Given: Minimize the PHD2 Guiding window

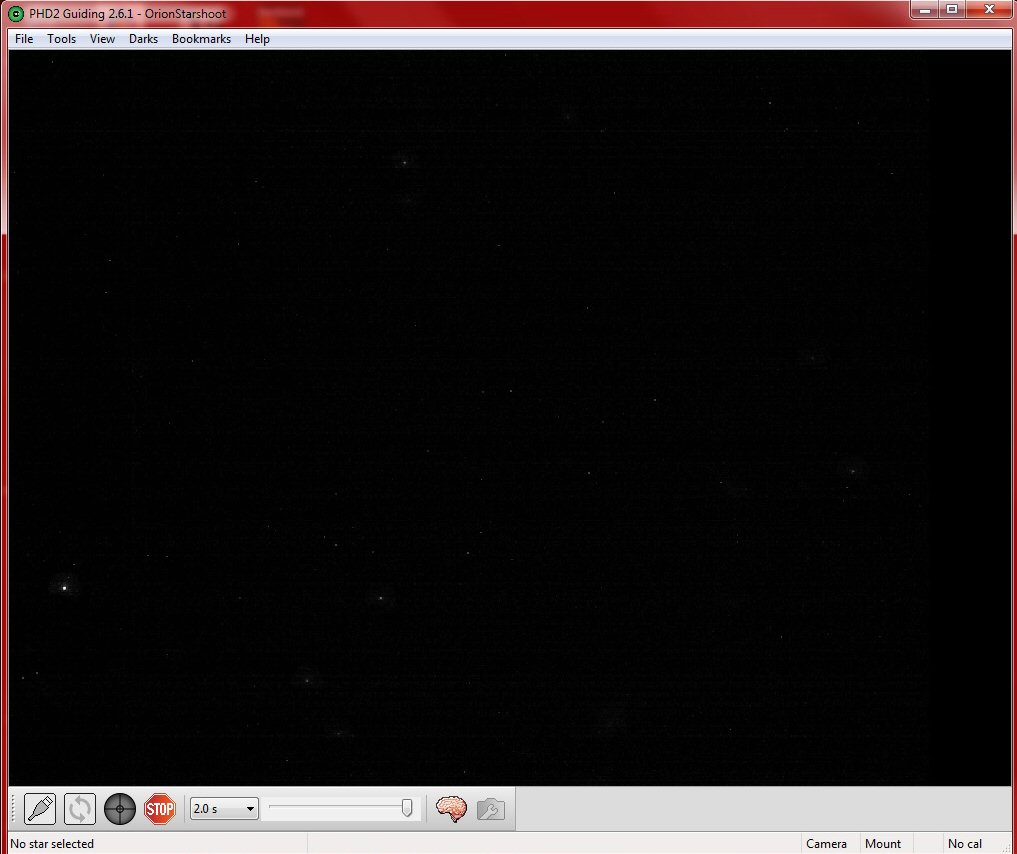Looking at the screenshot, I should [925, 10].
